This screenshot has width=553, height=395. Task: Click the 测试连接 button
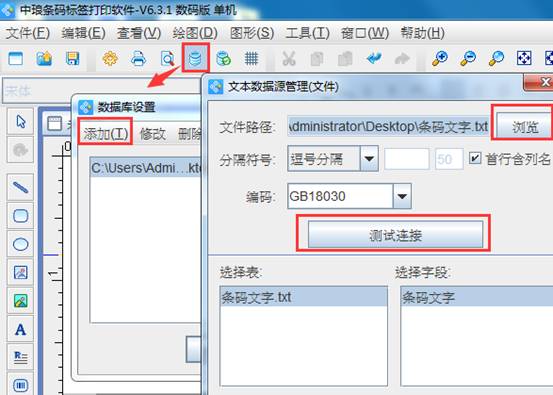(395, 234)
